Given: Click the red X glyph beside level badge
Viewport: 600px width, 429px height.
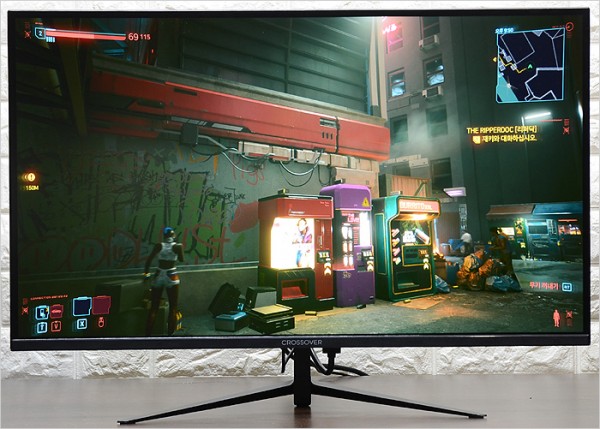Looking at the screenshot, I should (28, 34).
